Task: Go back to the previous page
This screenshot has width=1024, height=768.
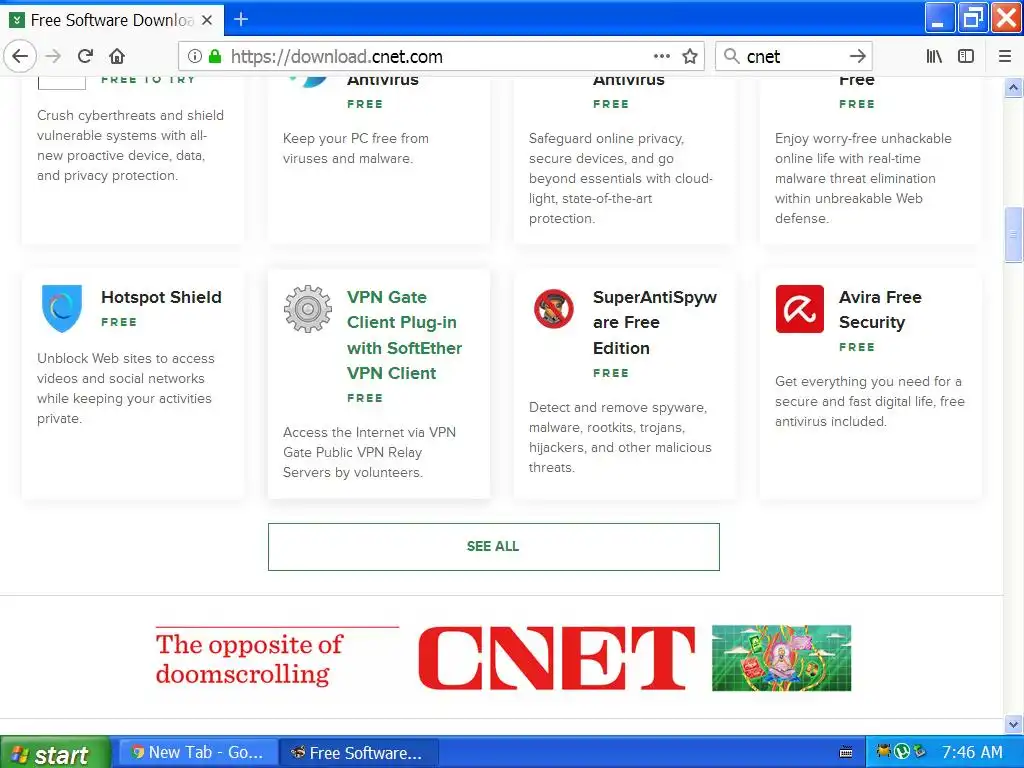Action: 20,56
